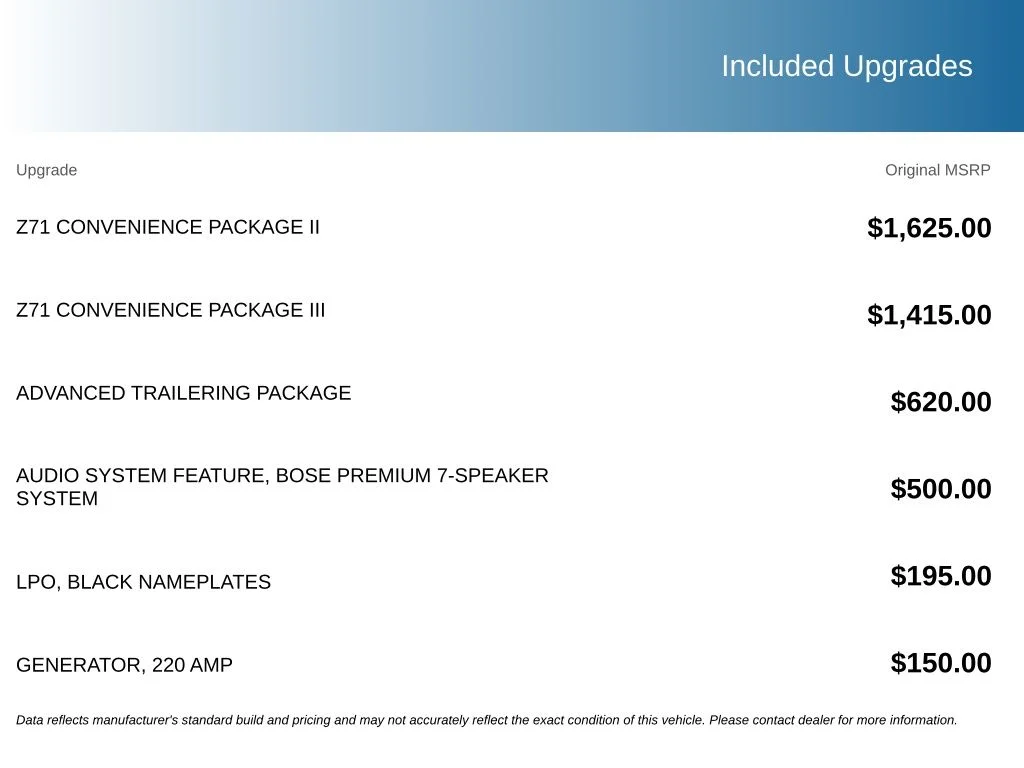Click the $500.00 price value

point(940,488)
